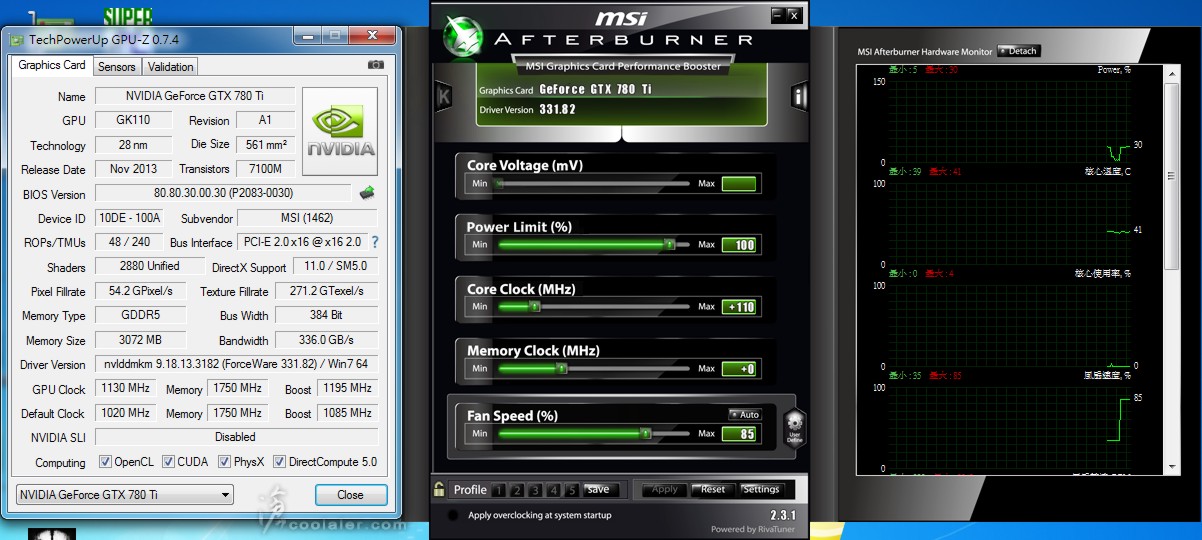Viewport: 1202px width, 540px height.
Task: Switch to the Graphics Card tab
Action: [52, 65]
